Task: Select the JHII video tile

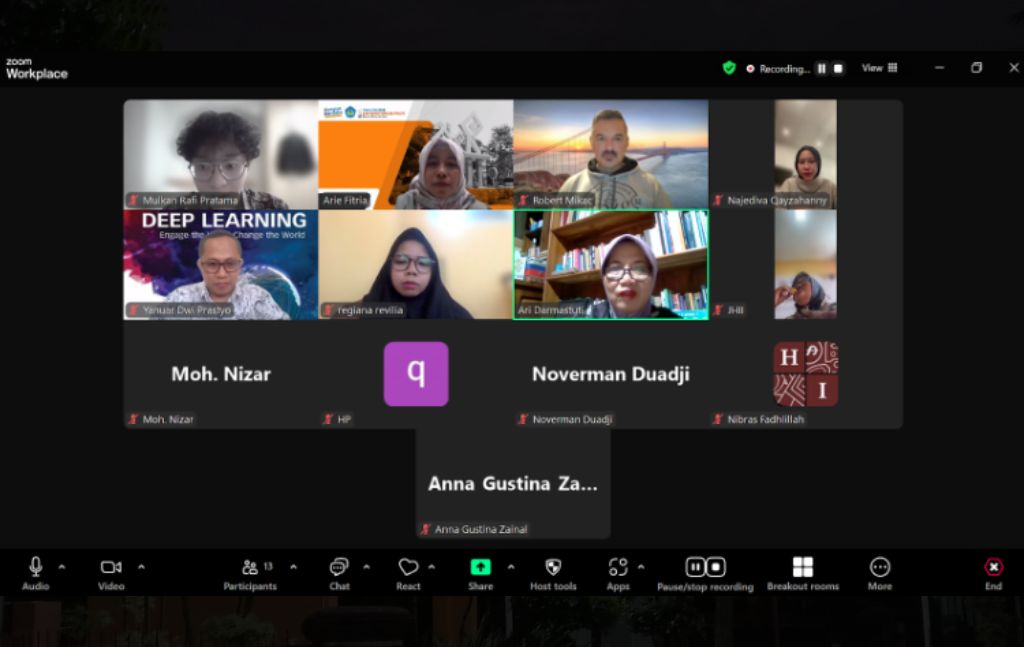Action: coord(805,264)
